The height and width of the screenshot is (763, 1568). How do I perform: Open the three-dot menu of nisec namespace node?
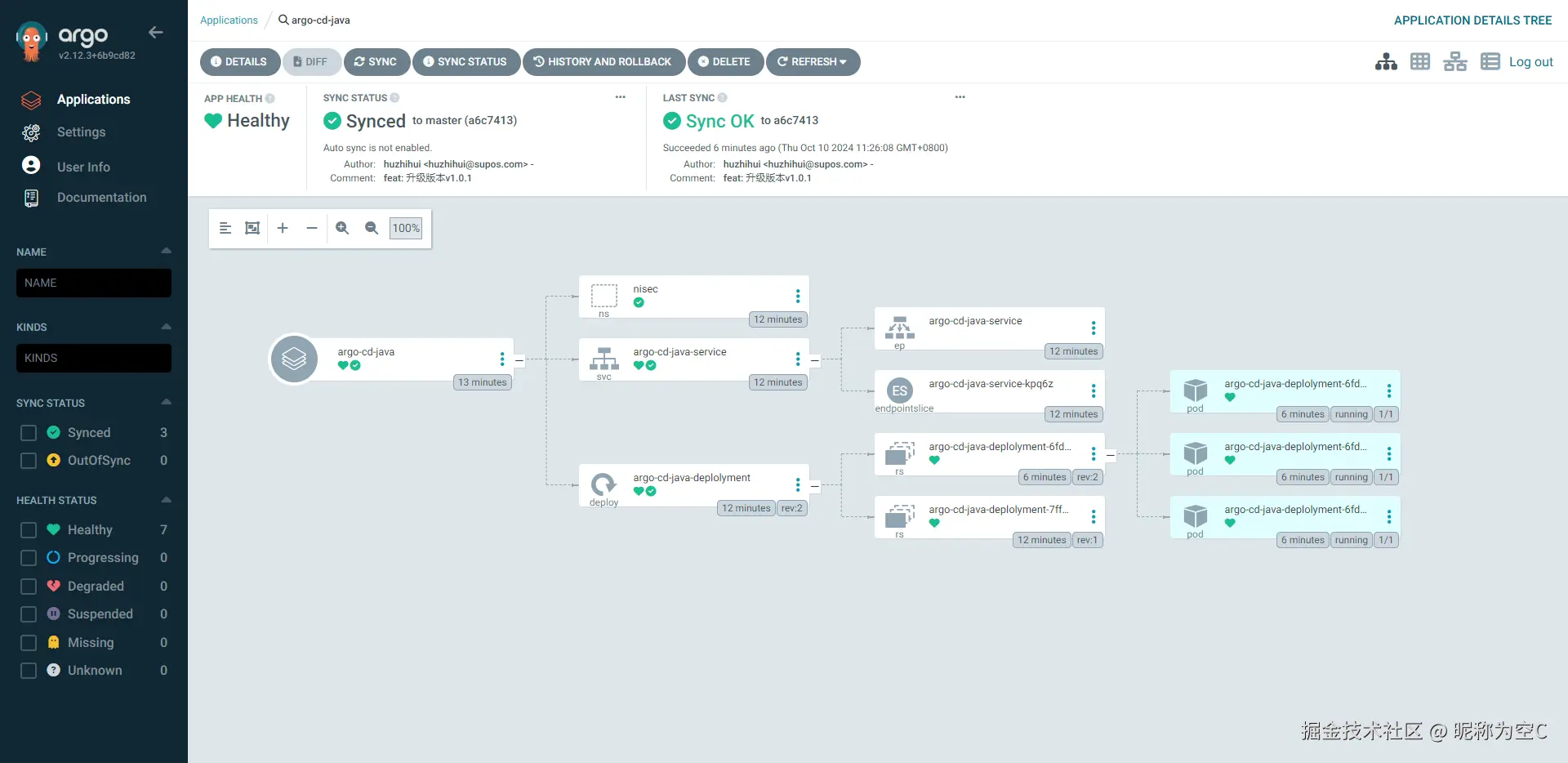pyautogui.click(x=798, y=297)
